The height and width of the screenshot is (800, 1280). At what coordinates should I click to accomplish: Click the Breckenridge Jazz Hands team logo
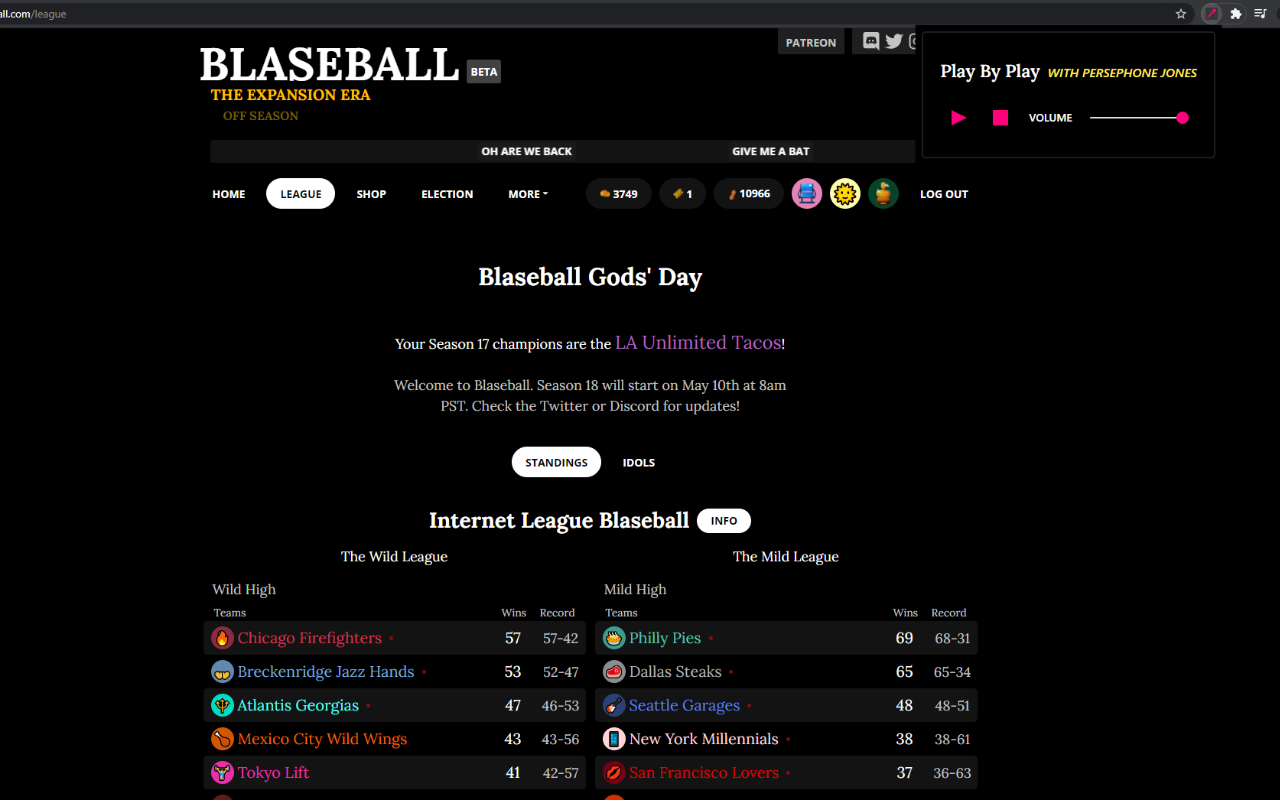(x=222, y=672)
